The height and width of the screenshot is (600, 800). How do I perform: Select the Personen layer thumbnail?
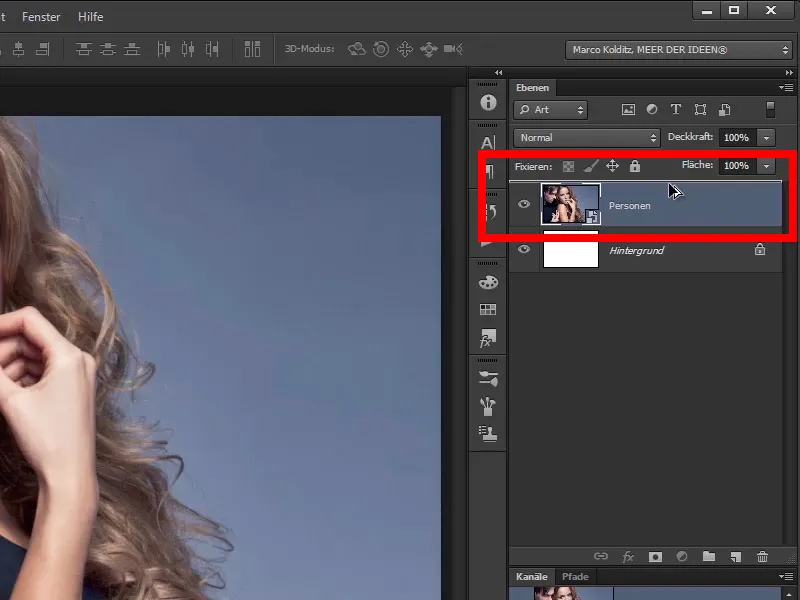click(x=571, y=204)
